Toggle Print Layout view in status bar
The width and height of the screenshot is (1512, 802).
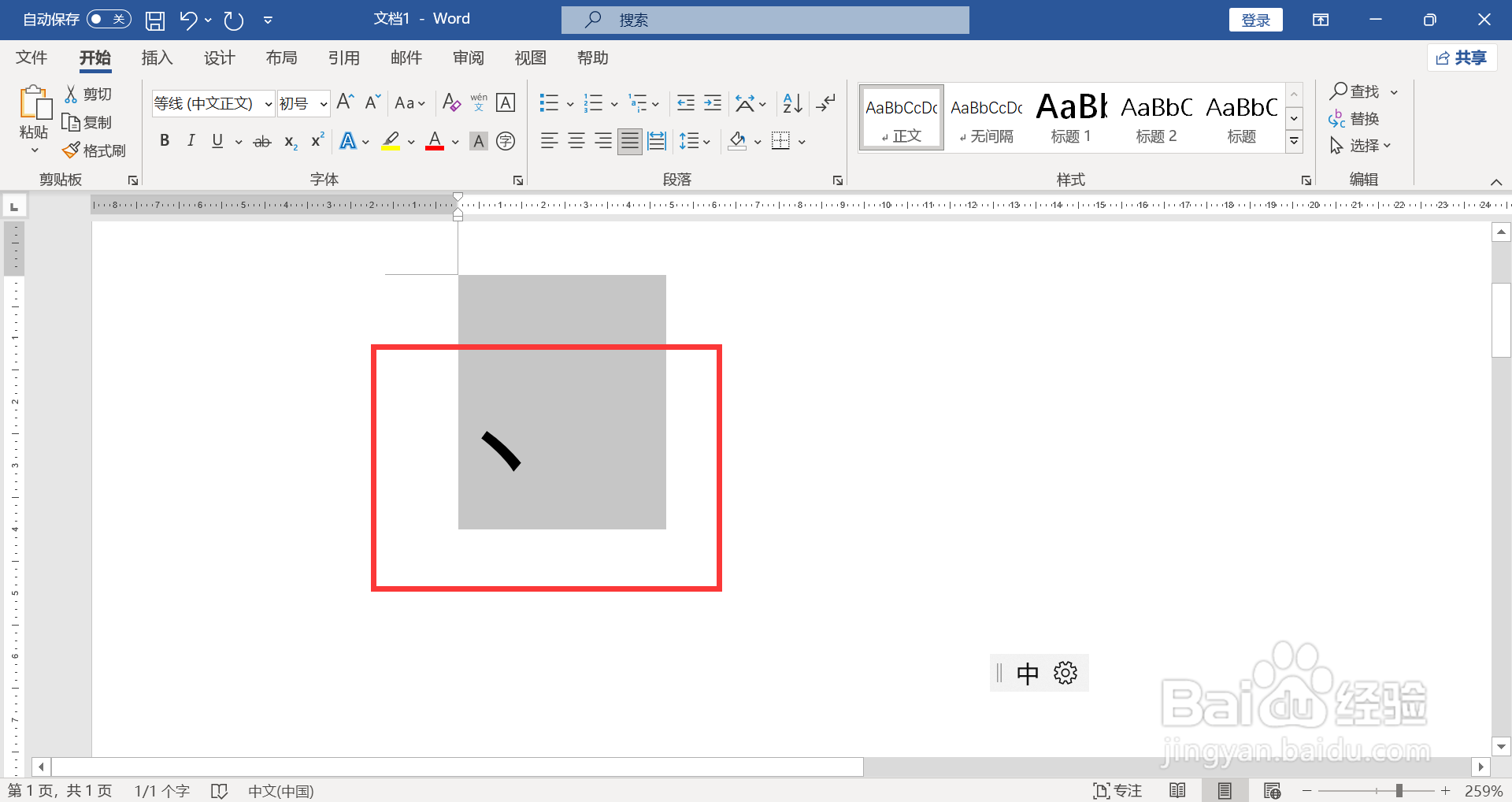click(x=1225, y=790)
